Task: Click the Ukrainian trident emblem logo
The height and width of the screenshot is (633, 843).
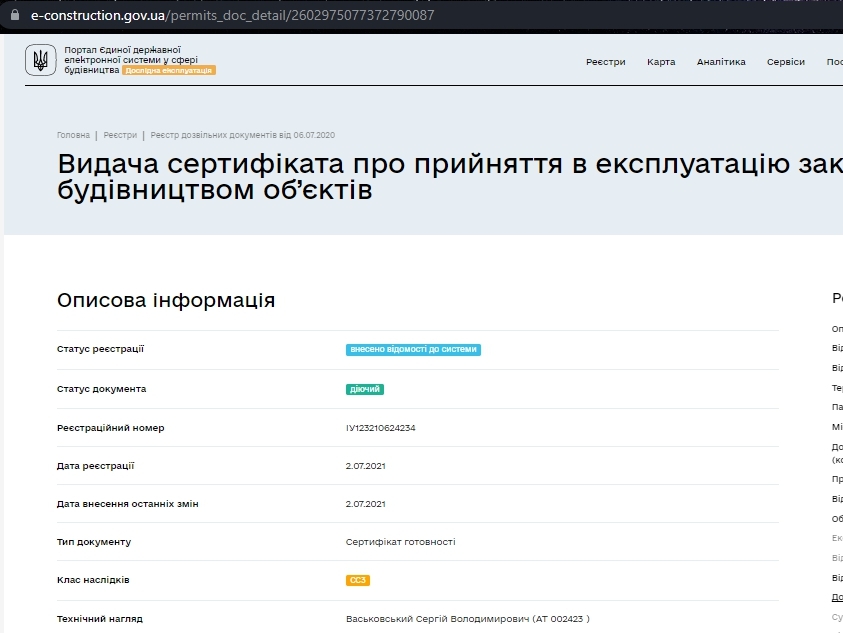Action: click(40, 60)
